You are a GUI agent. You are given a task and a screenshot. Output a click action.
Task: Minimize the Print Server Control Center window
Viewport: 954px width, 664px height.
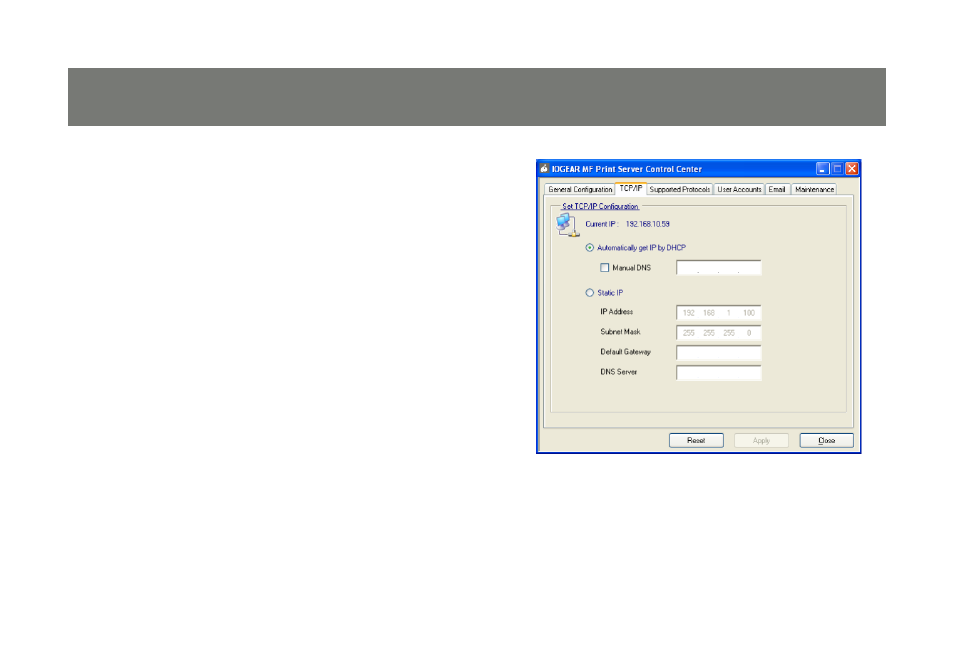click(823, 169)
